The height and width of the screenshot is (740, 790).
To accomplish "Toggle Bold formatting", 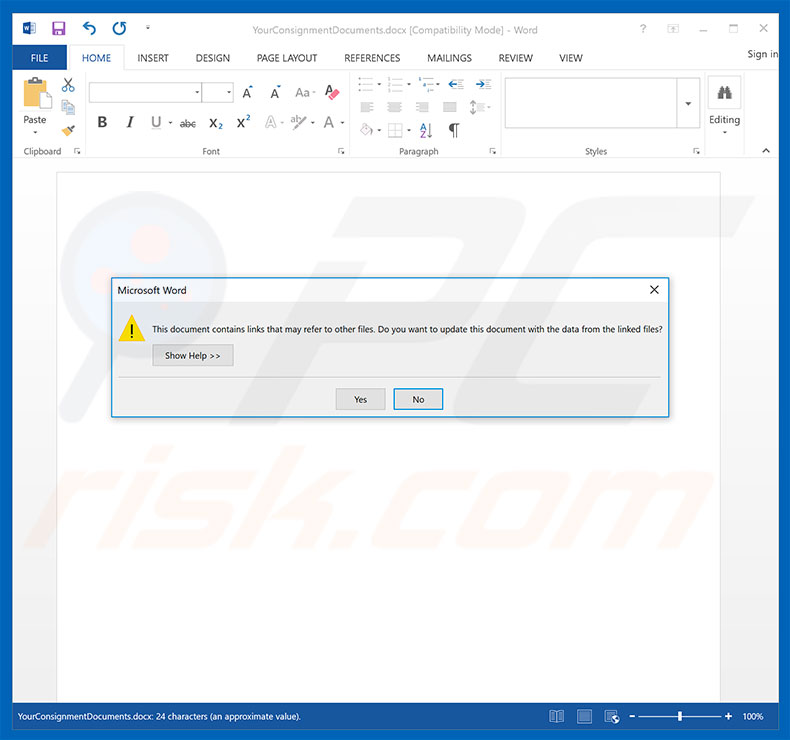I will [102, 122].
